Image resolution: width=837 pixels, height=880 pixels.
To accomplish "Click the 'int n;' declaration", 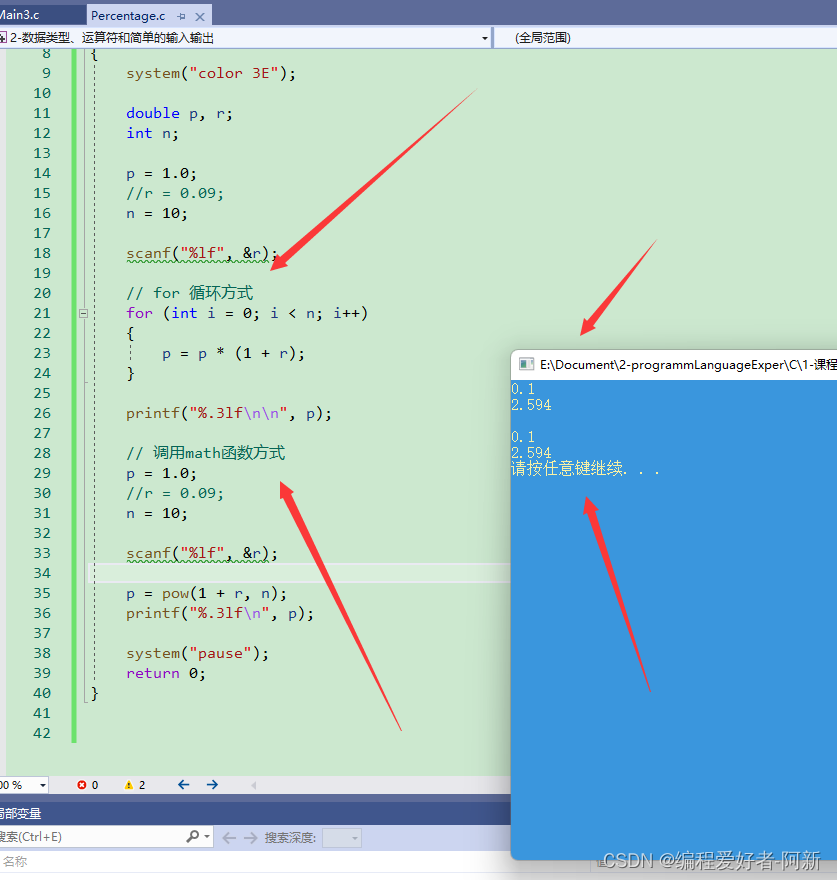I will [x=152, y=134].
